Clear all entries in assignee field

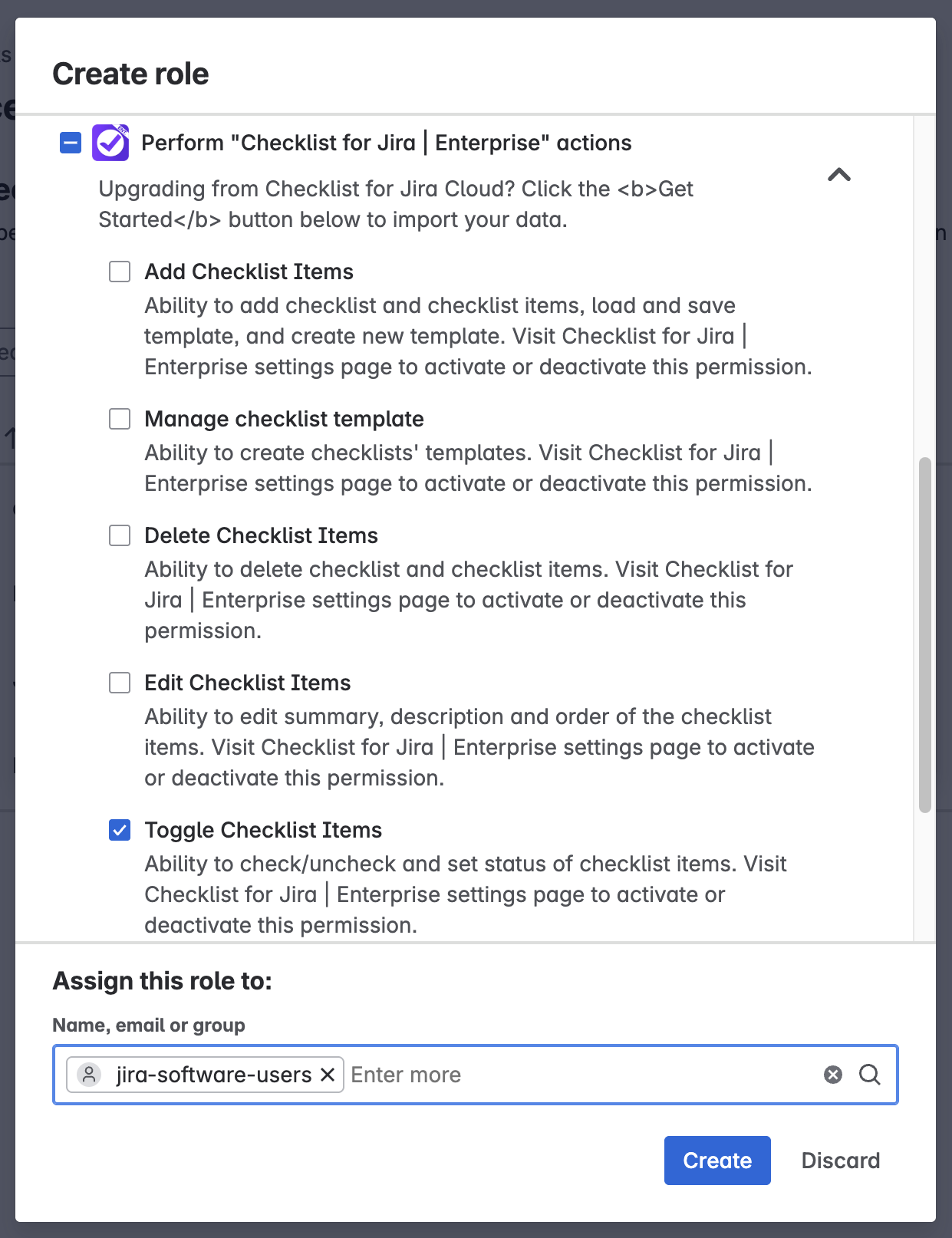pos(833,1075)
